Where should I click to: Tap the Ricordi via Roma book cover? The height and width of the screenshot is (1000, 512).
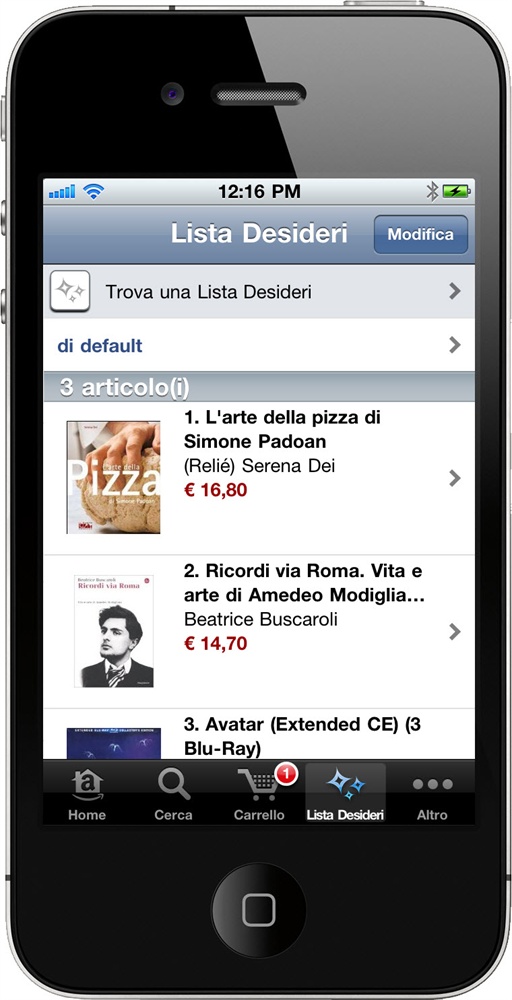point(114,631)
